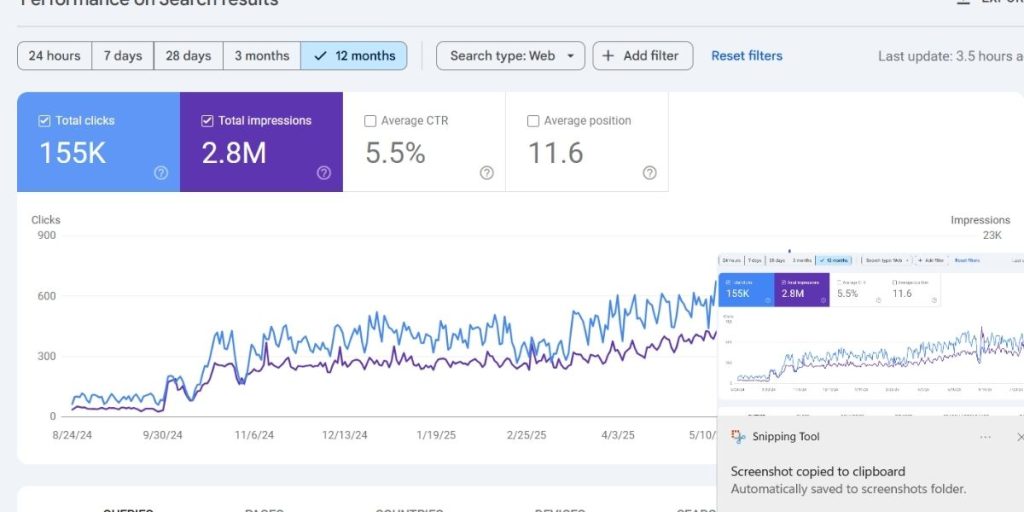
Task: Select the 24 hours date range
Action: (x=55, y=56)
